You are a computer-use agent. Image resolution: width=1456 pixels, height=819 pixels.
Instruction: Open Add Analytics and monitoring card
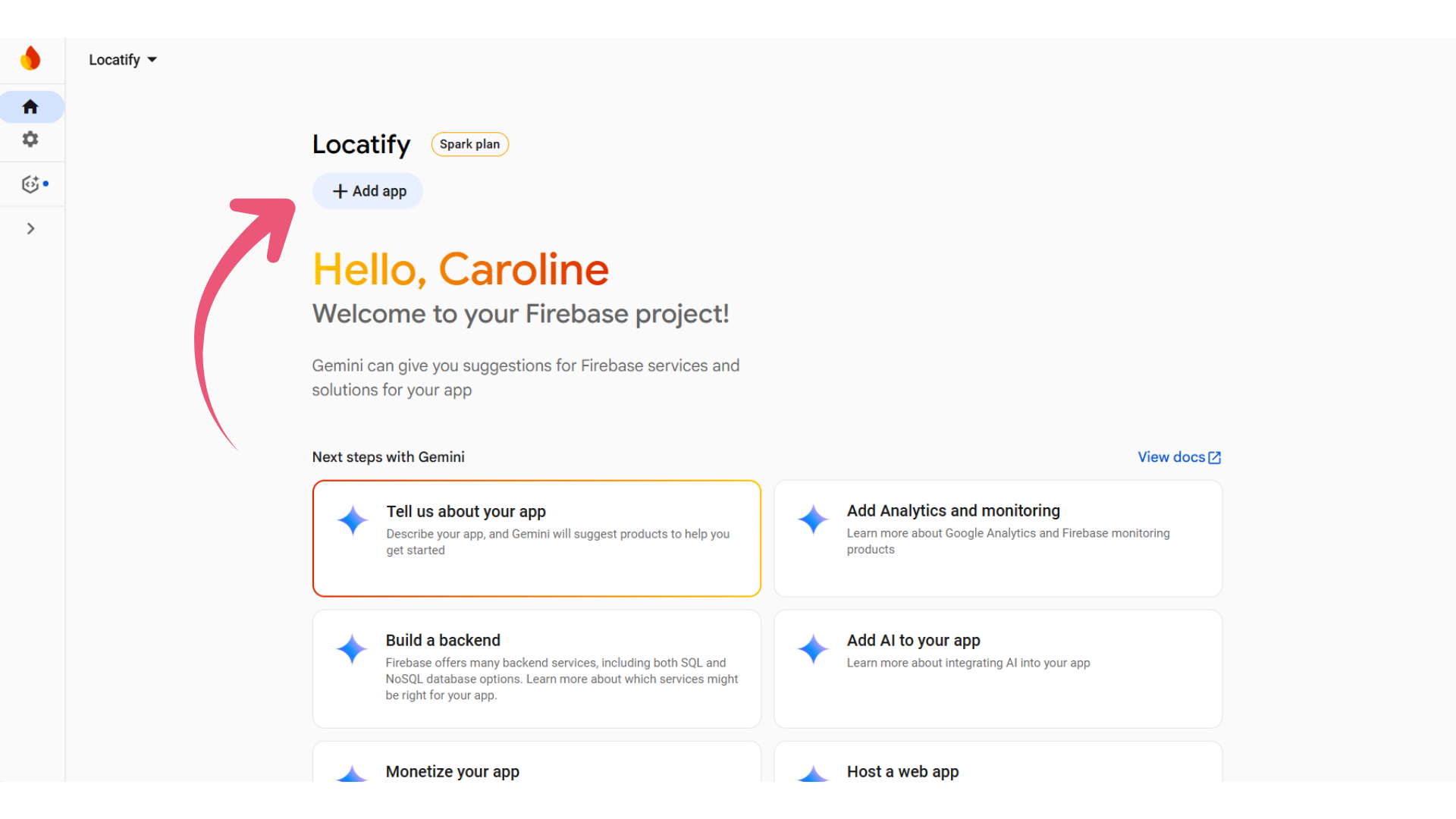coord(998,538)
